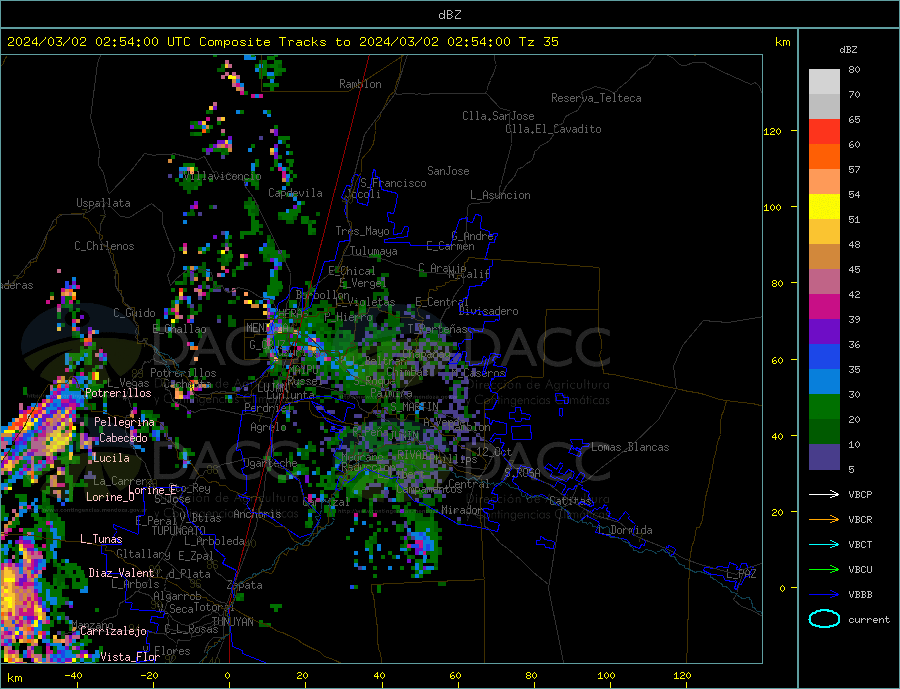Screen dimensions: 900x689
Task: Select the brown 45–48 dBZ legend swatch
Action: tap(824, 257)
